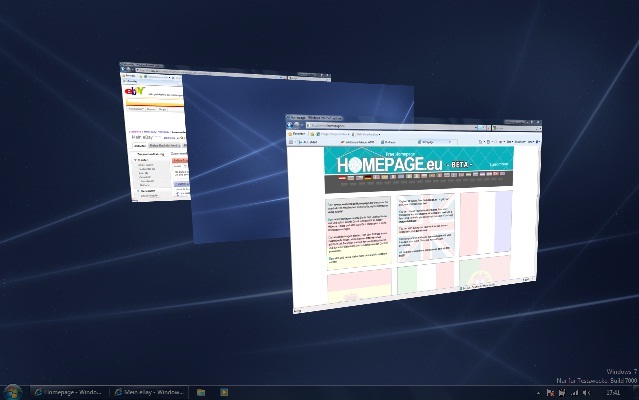Open the Windows Start orb
Viewport: 639px width, 400px height.
coord(12,392)
